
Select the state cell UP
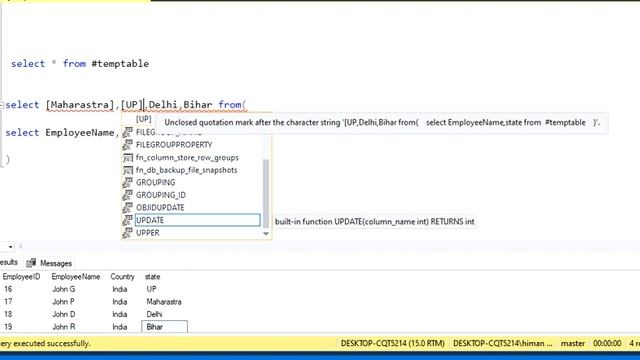click(151, 289)
